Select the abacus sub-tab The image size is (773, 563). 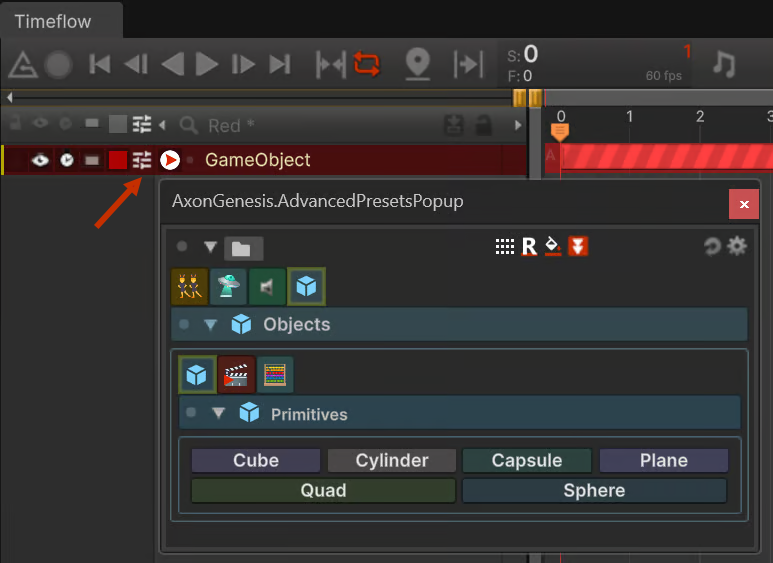coord(275,375)
